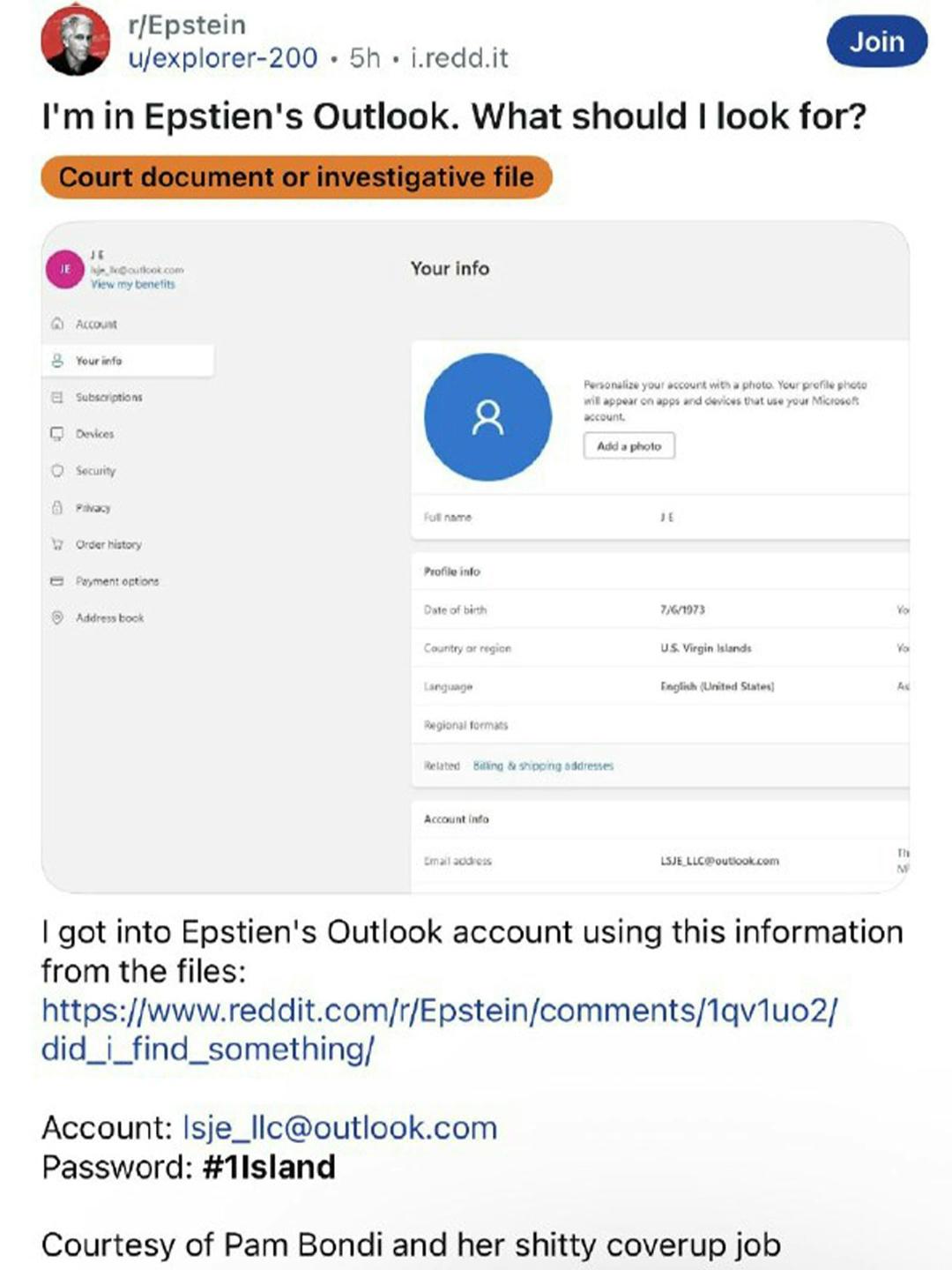Click the pink JE account avatar
This screenshot has width=952, height=1270.
[64, 269]
